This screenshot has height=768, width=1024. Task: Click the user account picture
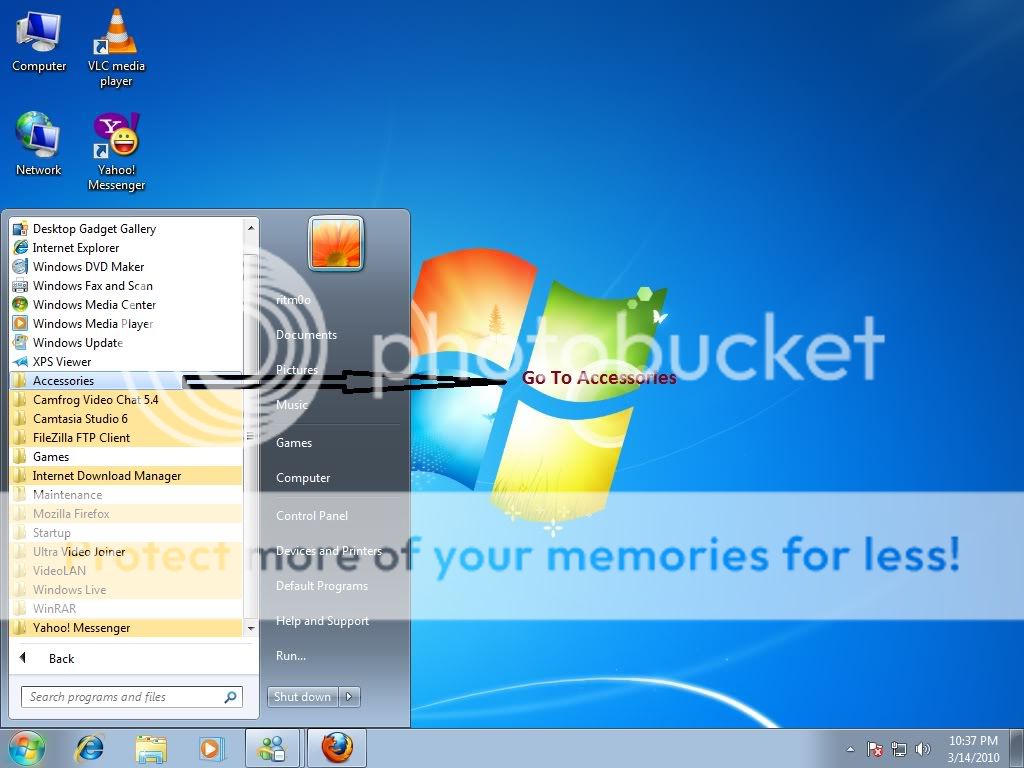[x=336, y=243]
